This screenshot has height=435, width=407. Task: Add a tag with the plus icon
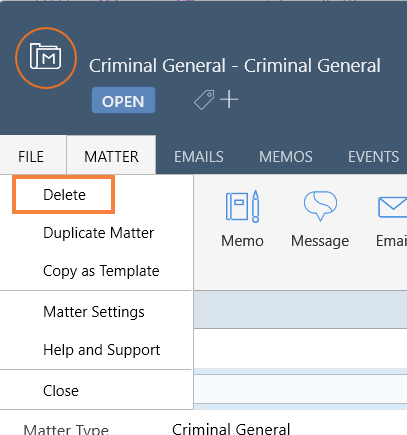[x=229, y=99]
